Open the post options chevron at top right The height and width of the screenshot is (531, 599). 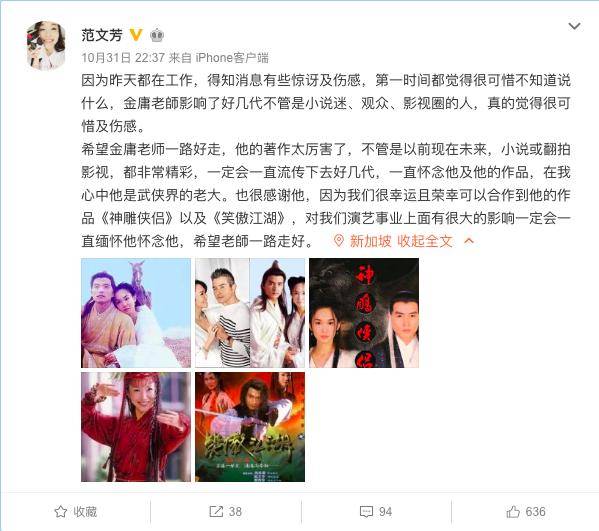point(574,26)
